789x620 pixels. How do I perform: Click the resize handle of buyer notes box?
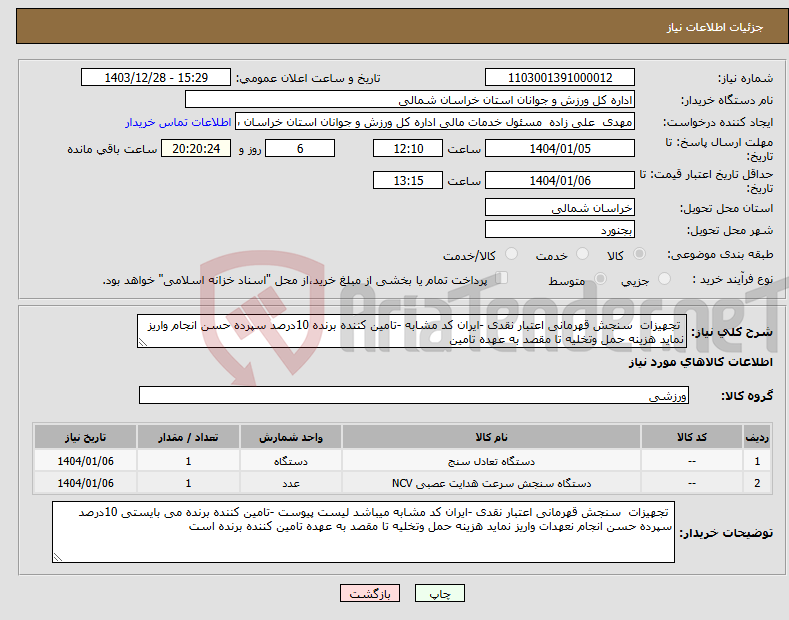(58, 557)
